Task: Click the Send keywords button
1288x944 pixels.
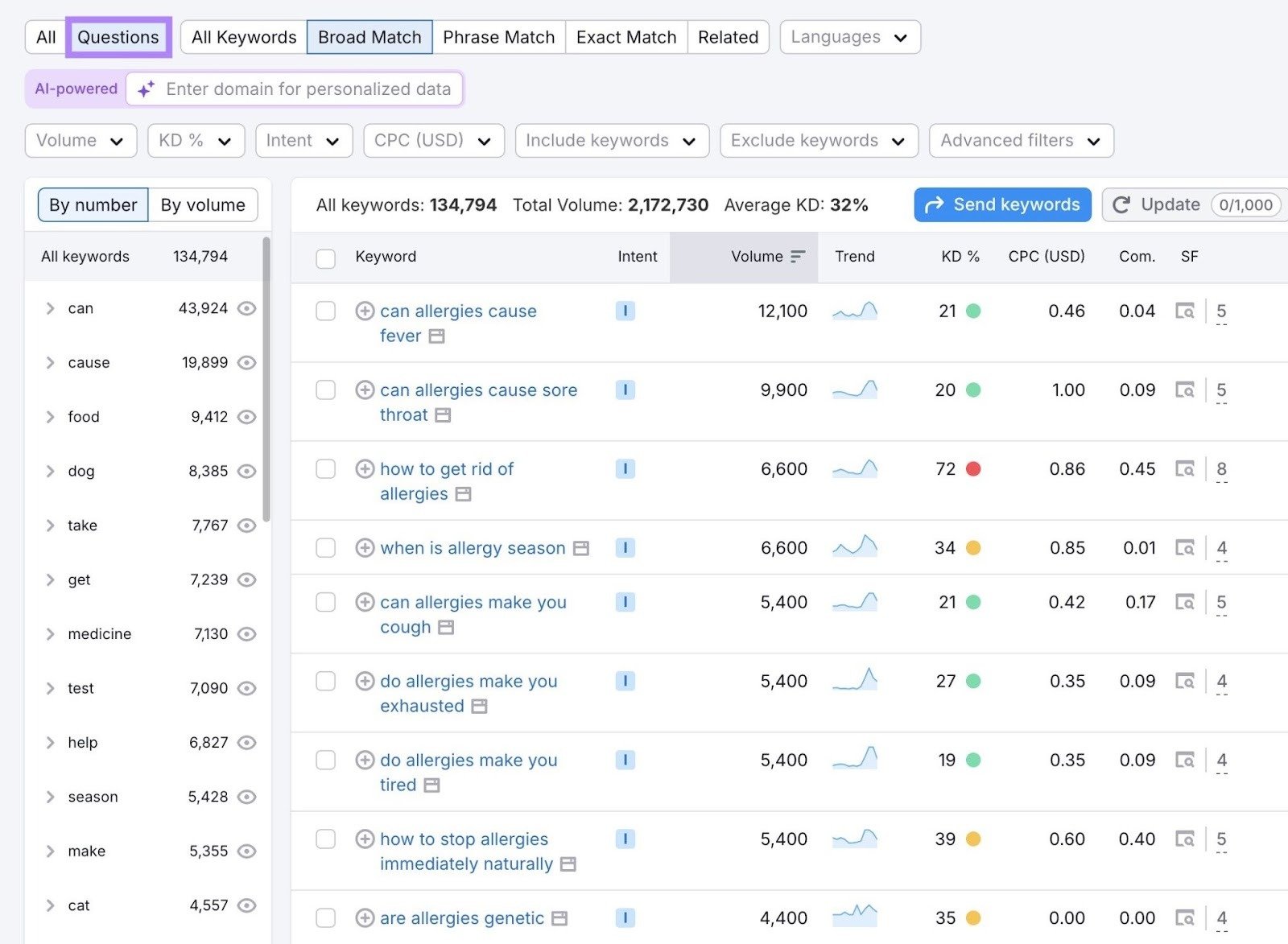Action: (1001, 204)
